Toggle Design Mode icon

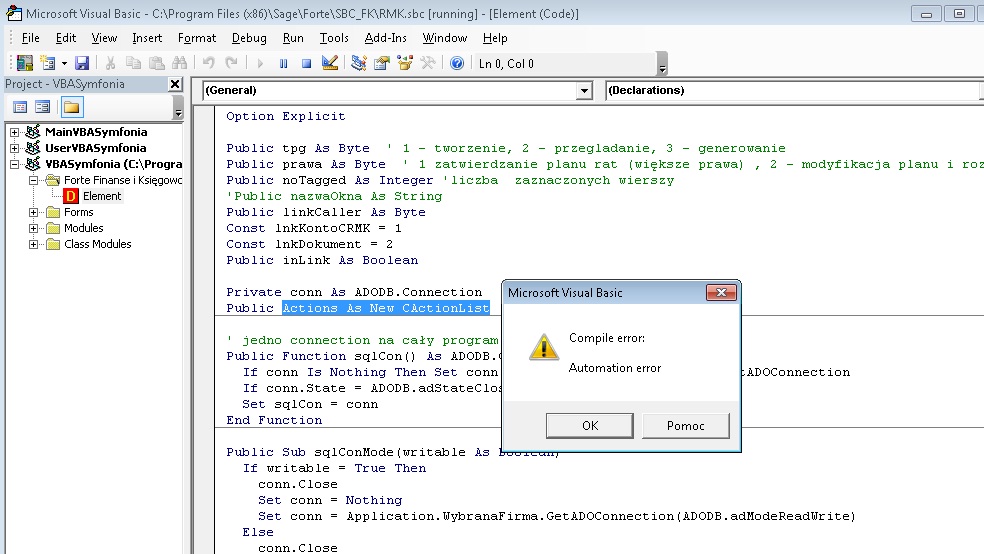(329, 63)
